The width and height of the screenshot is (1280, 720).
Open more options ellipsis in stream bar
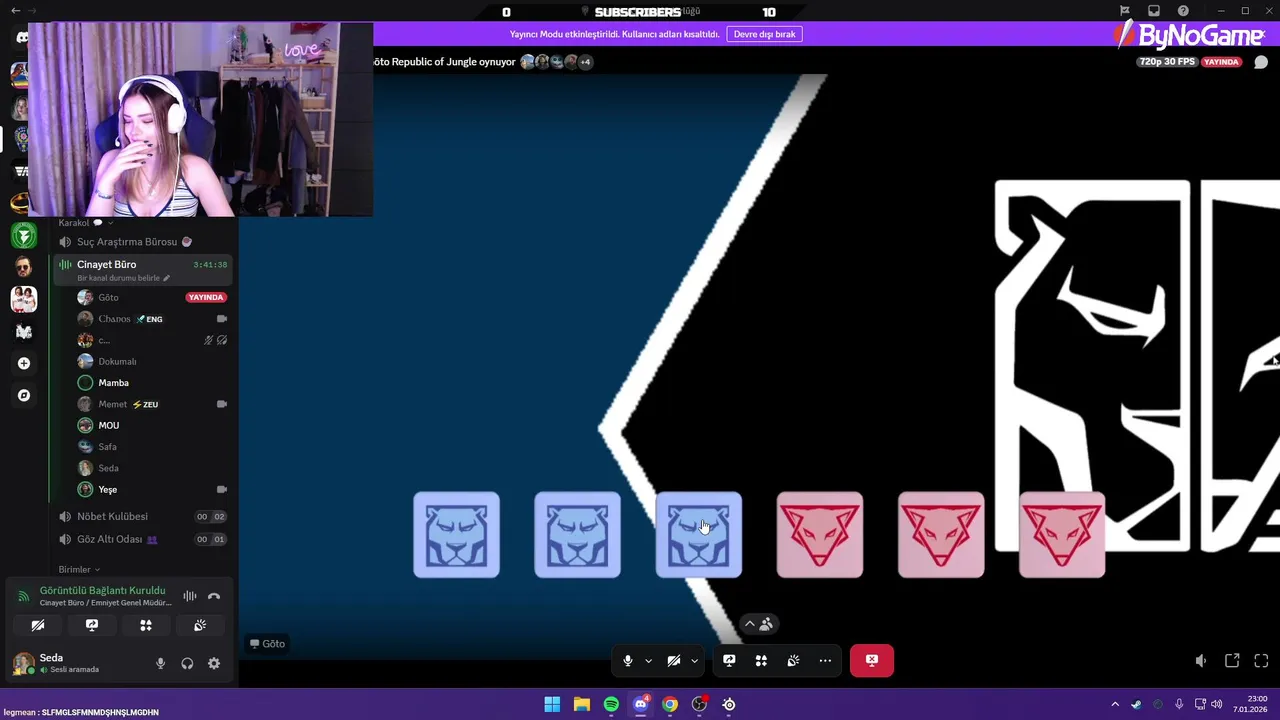point(825,660)
